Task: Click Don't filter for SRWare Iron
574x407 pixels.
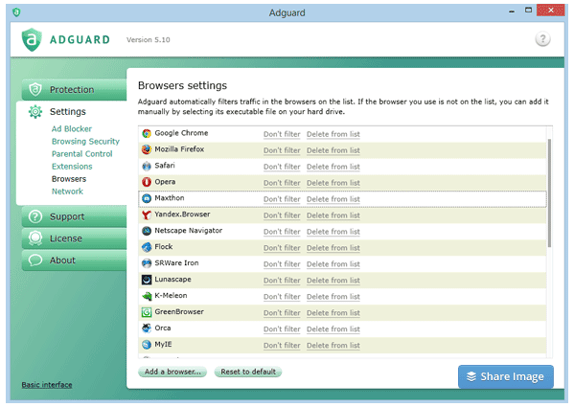Action: (282, 264)
